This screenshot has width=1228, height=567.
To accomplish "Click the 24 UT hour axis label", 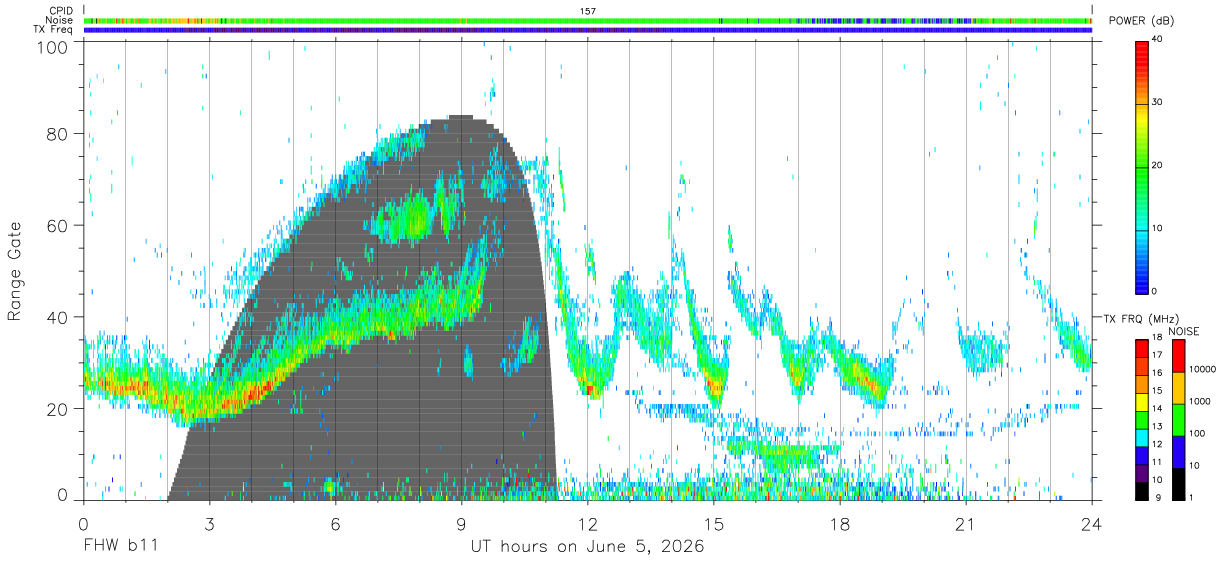I will pos(1092,525).
